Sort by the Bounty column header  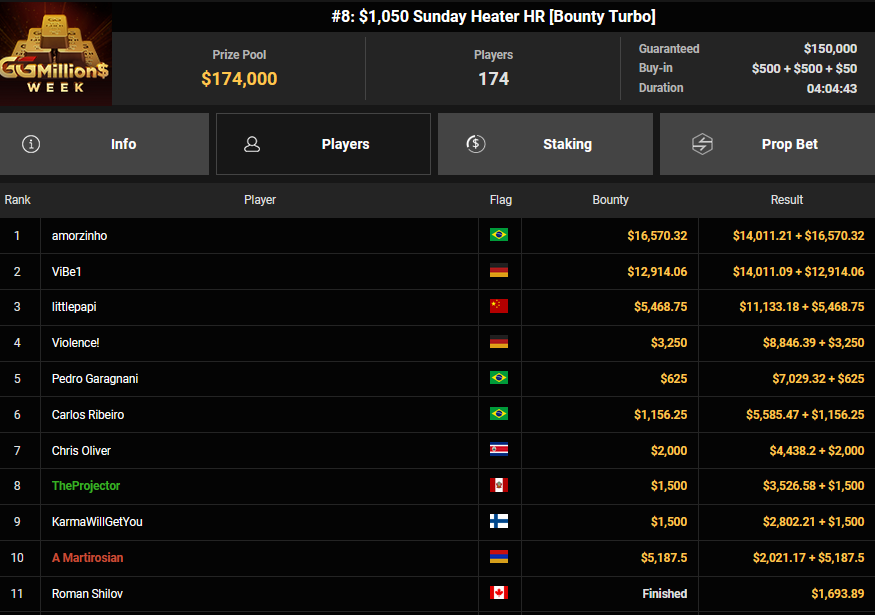pos(610,200)
